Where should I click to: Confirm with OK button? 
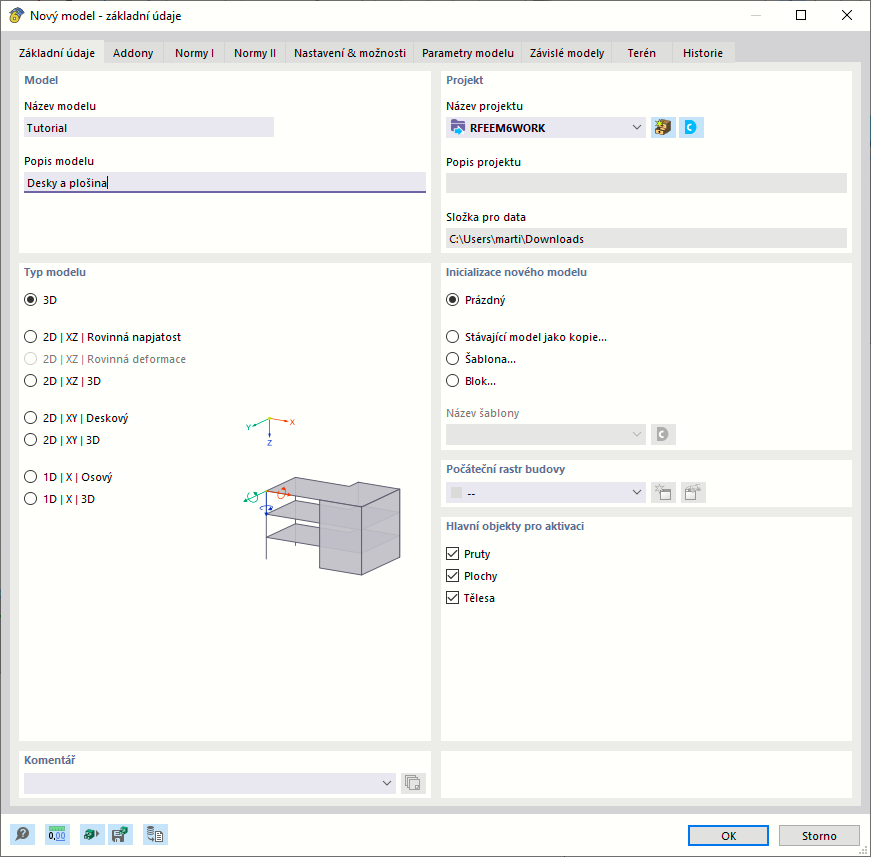point(728,835)
